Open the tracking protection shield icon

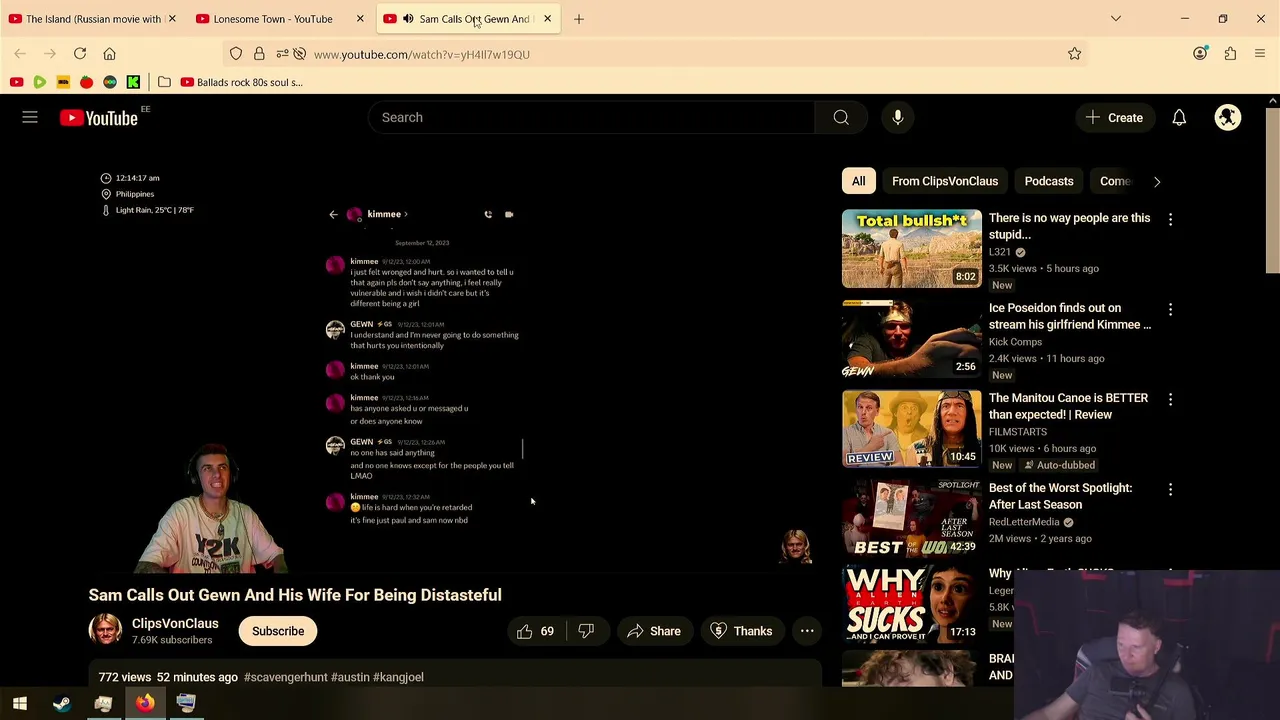tap(236, 54)
